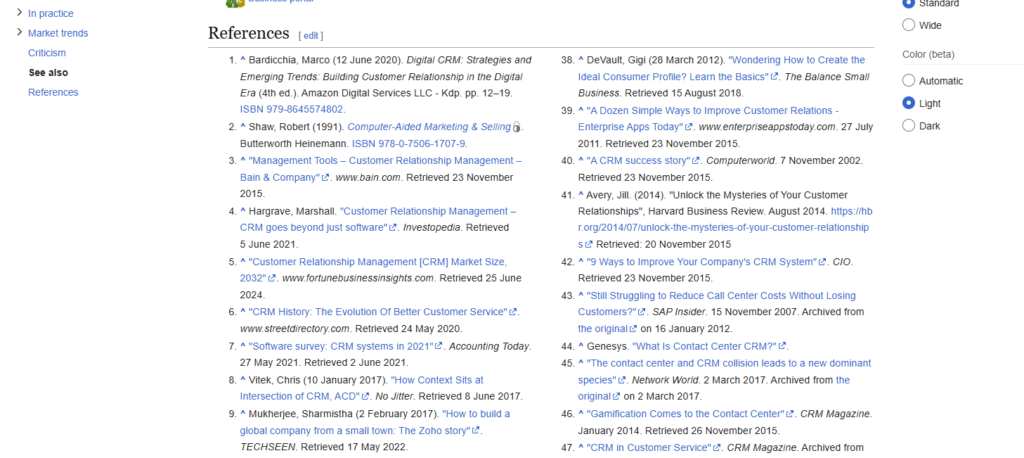Click the caret back-link of reference 3
Viewport: 1024px width, 458px height.
243,160
